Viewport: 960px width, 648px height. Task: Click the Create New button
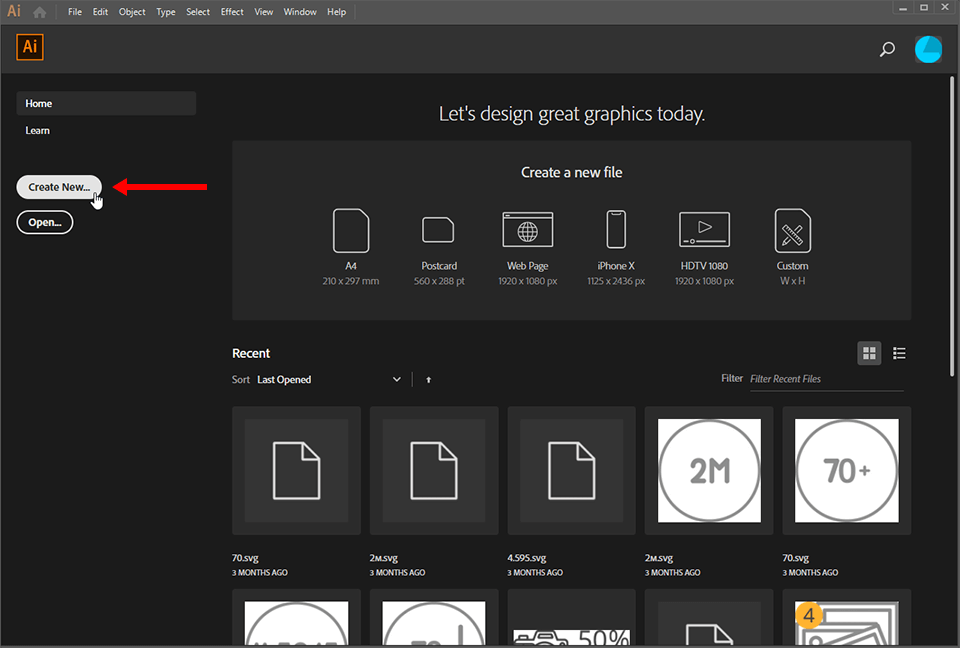[x=59, y=187]
